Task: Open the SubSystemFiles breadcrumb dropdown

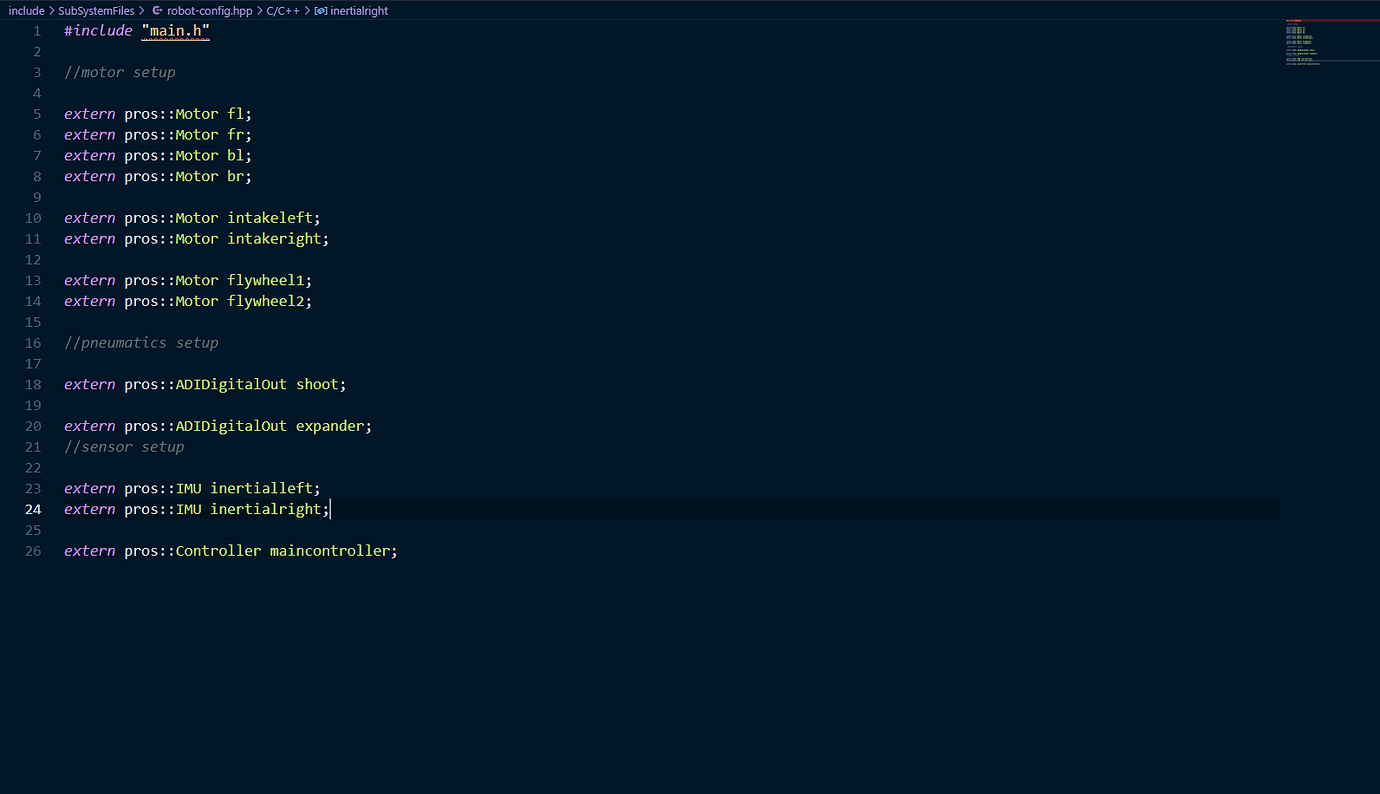Action: (x=96, y=10)
